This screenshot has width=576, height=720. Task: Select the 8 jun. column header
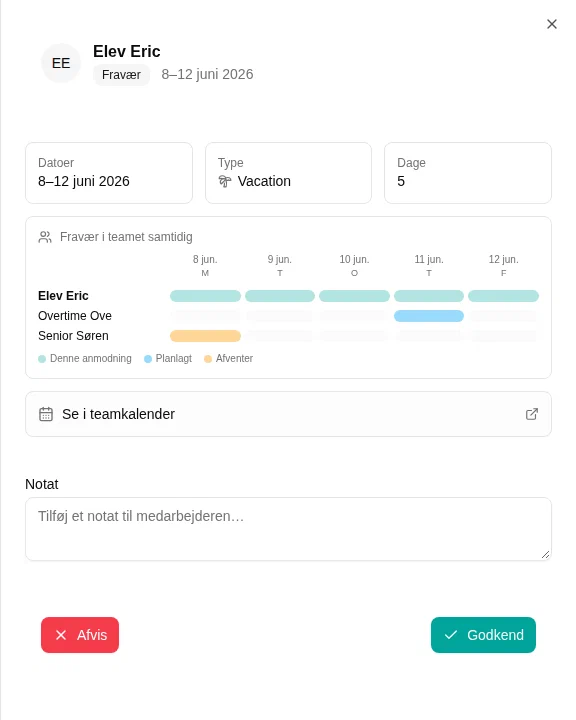click(205, 265)
